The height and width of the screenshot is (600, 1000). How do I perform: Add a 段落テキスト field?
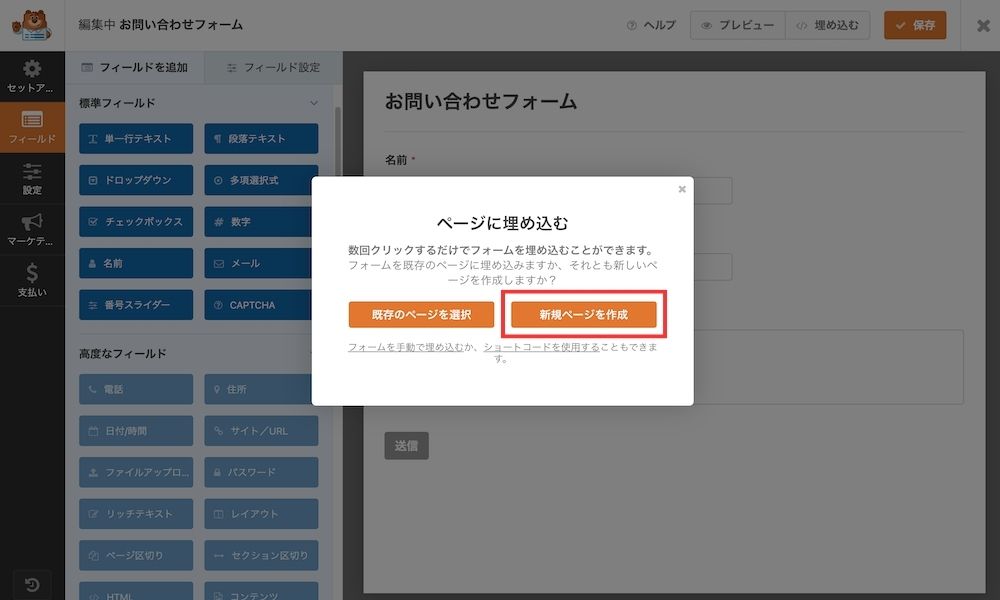click(x=261, y=138)
